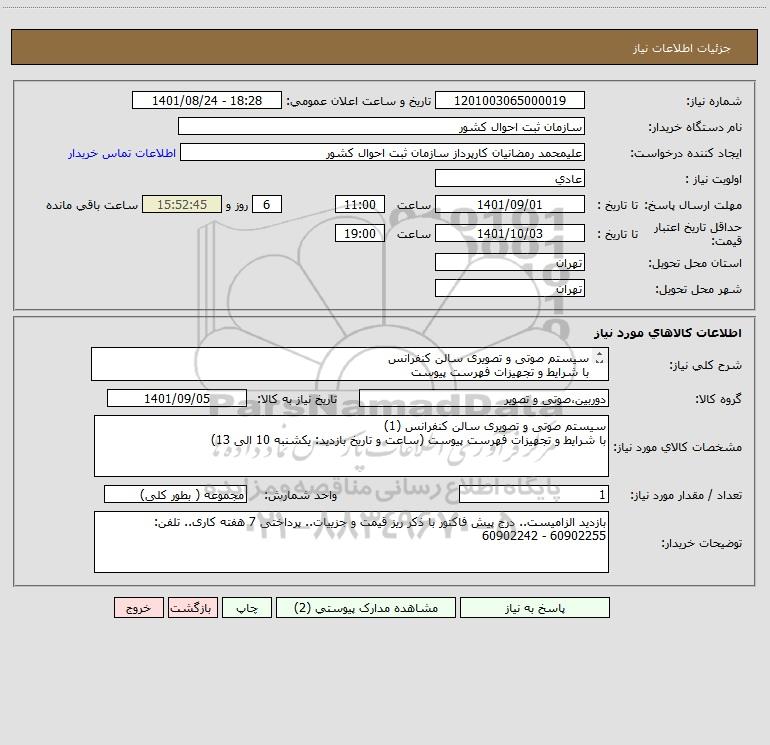Click the بازگشت back button
The width and height of the screenshot is (770, 745).
pyautogui.click(x=192, y=608)
